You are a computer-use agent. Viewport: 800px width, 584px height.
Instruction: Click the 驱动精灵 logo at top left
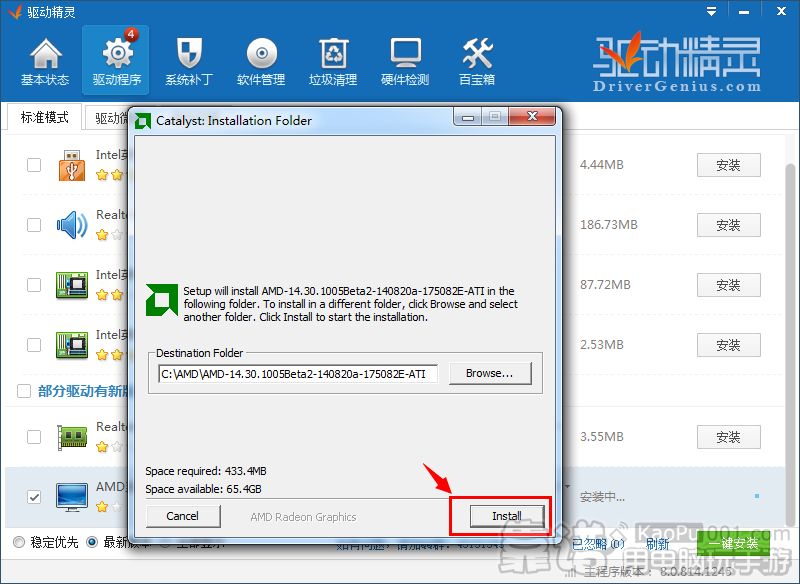14,11
